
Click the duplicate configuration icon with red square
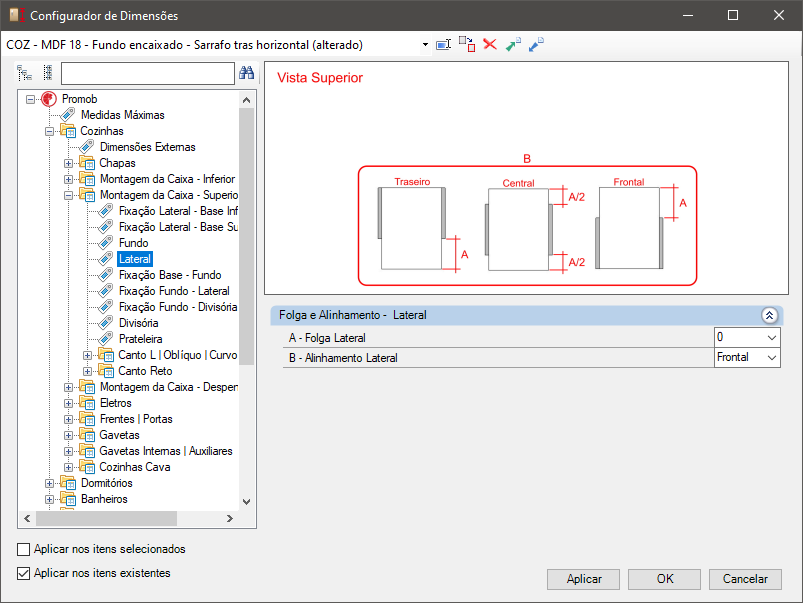[467, 44]
